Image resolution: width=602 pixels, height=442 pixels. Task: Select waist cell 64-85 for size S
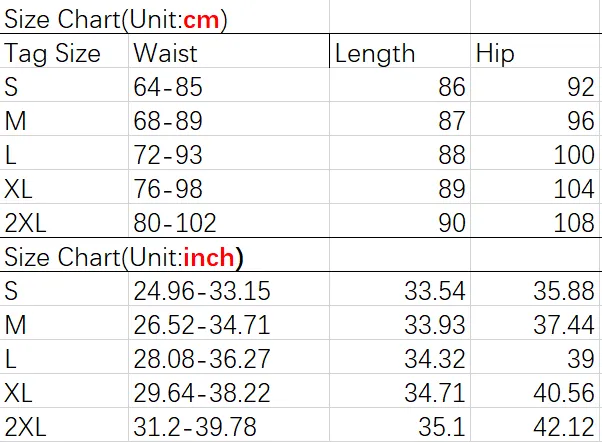(x=229, y=85)
